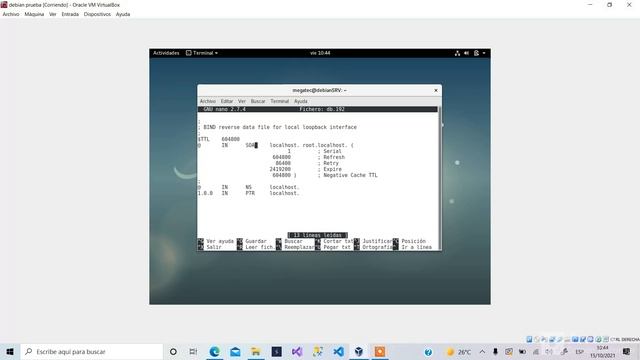Click the GNOME power icon
Viewport: 640px width, 360px height.
[x=476, y=53]
